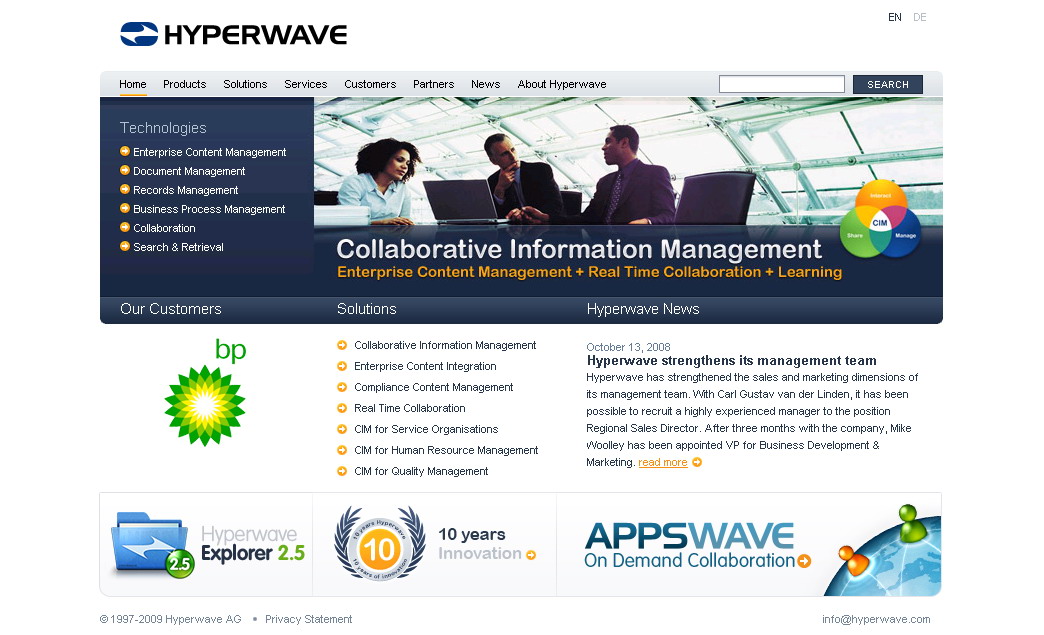
Task: Go to the Customers page
Action: click(370, 84)
